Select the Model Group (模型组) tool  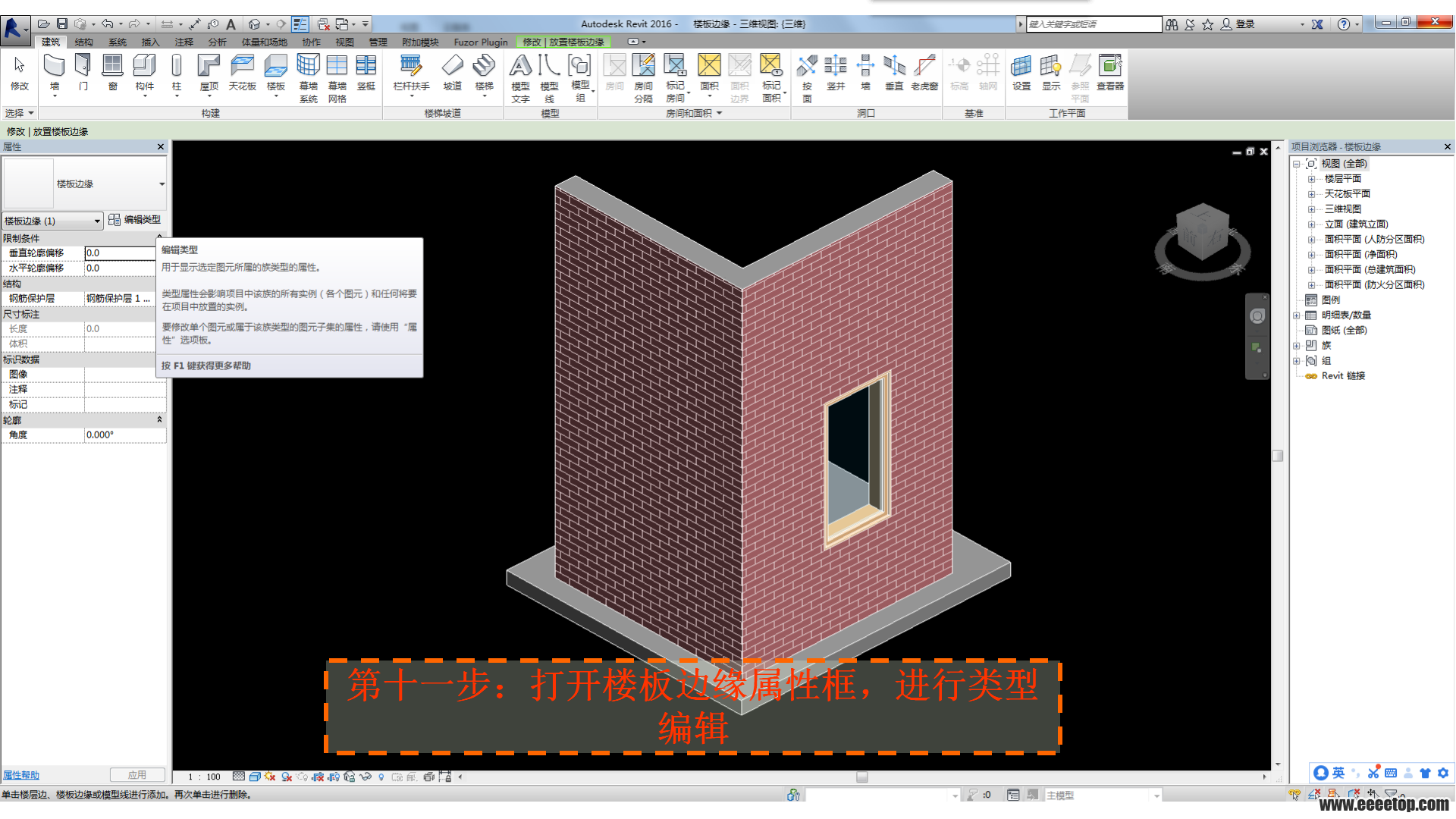click(580, 78)
